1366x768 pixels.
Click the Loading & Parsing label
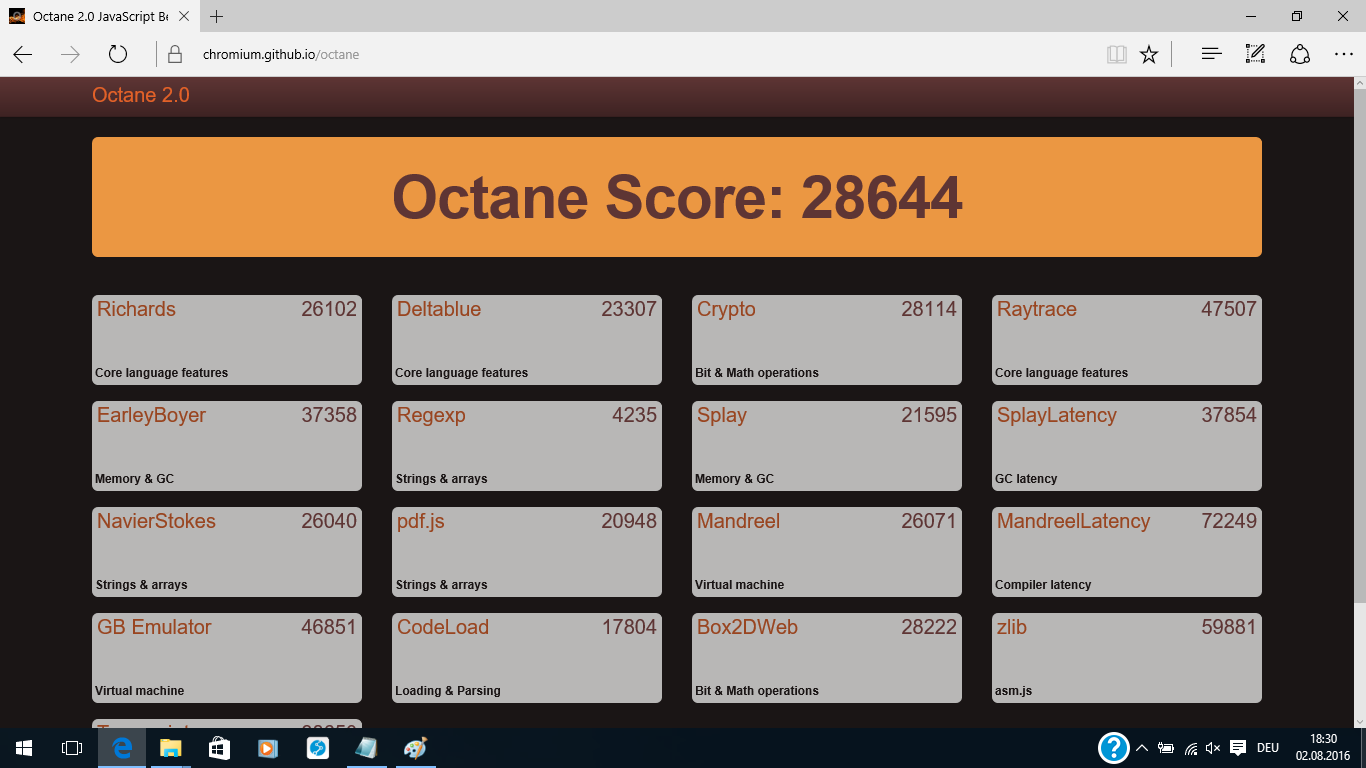tap(448, 691)
